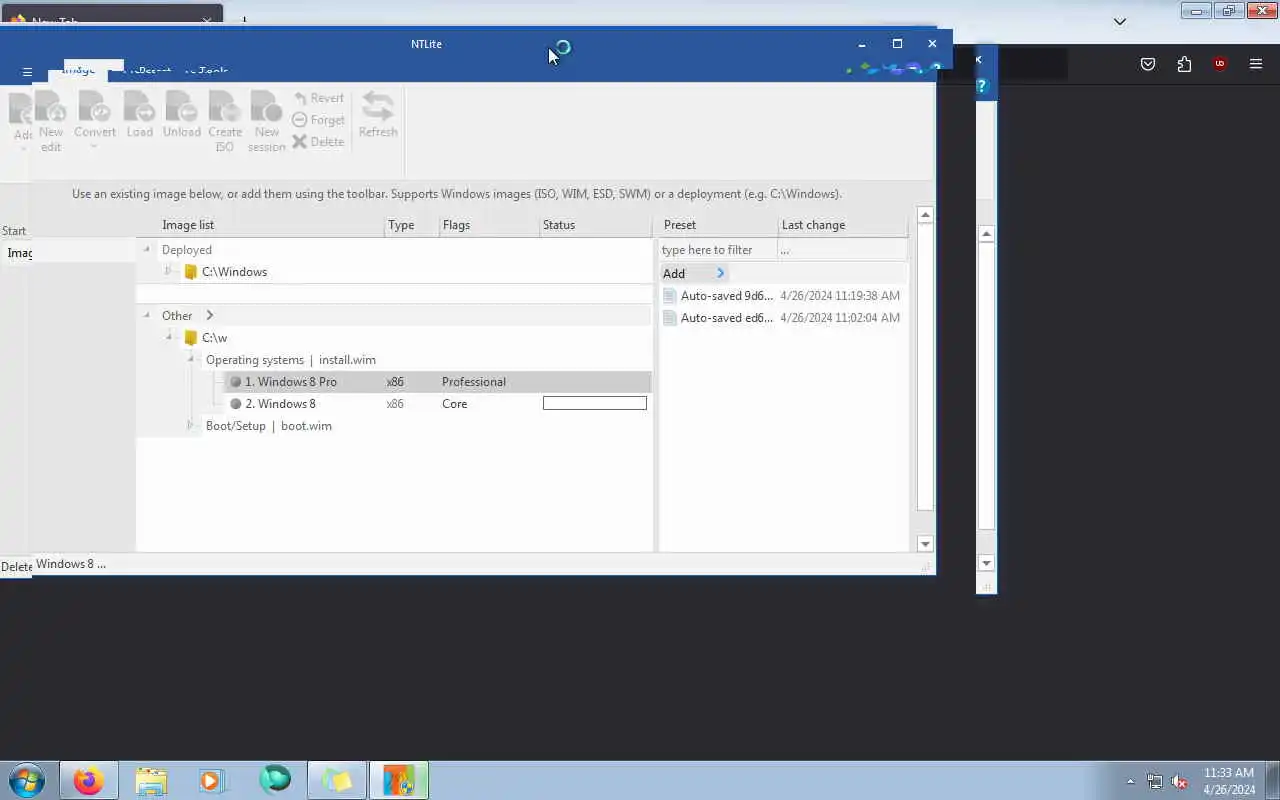Screen dimensions: 1280x800
Task: Switch to the Image ribbon tab
Action: click(78, 70)
